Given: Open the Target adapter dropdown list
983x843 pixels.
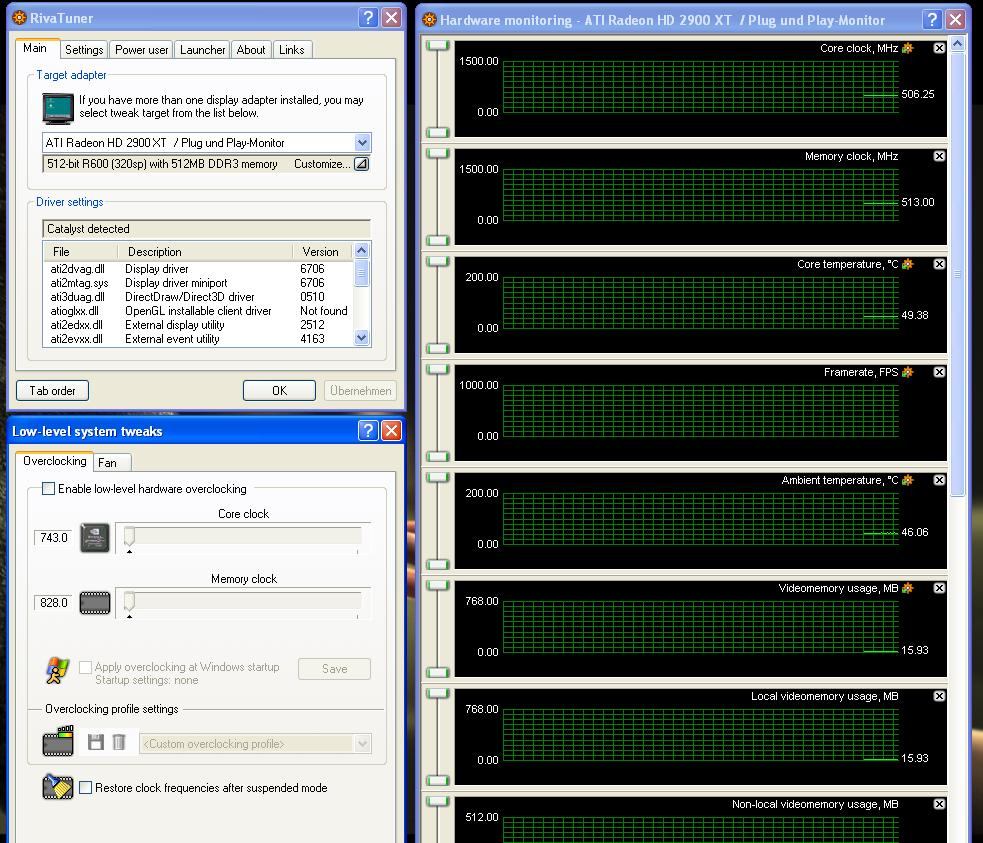Looking at the screenshot, I should point(362,143).
